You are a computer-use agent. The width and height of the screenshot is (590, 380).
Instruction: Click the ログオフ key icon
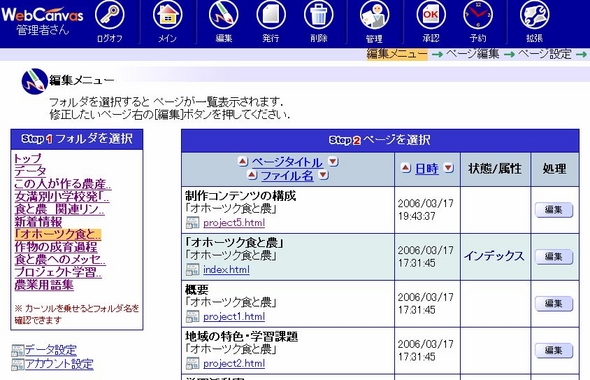point(109,15)
